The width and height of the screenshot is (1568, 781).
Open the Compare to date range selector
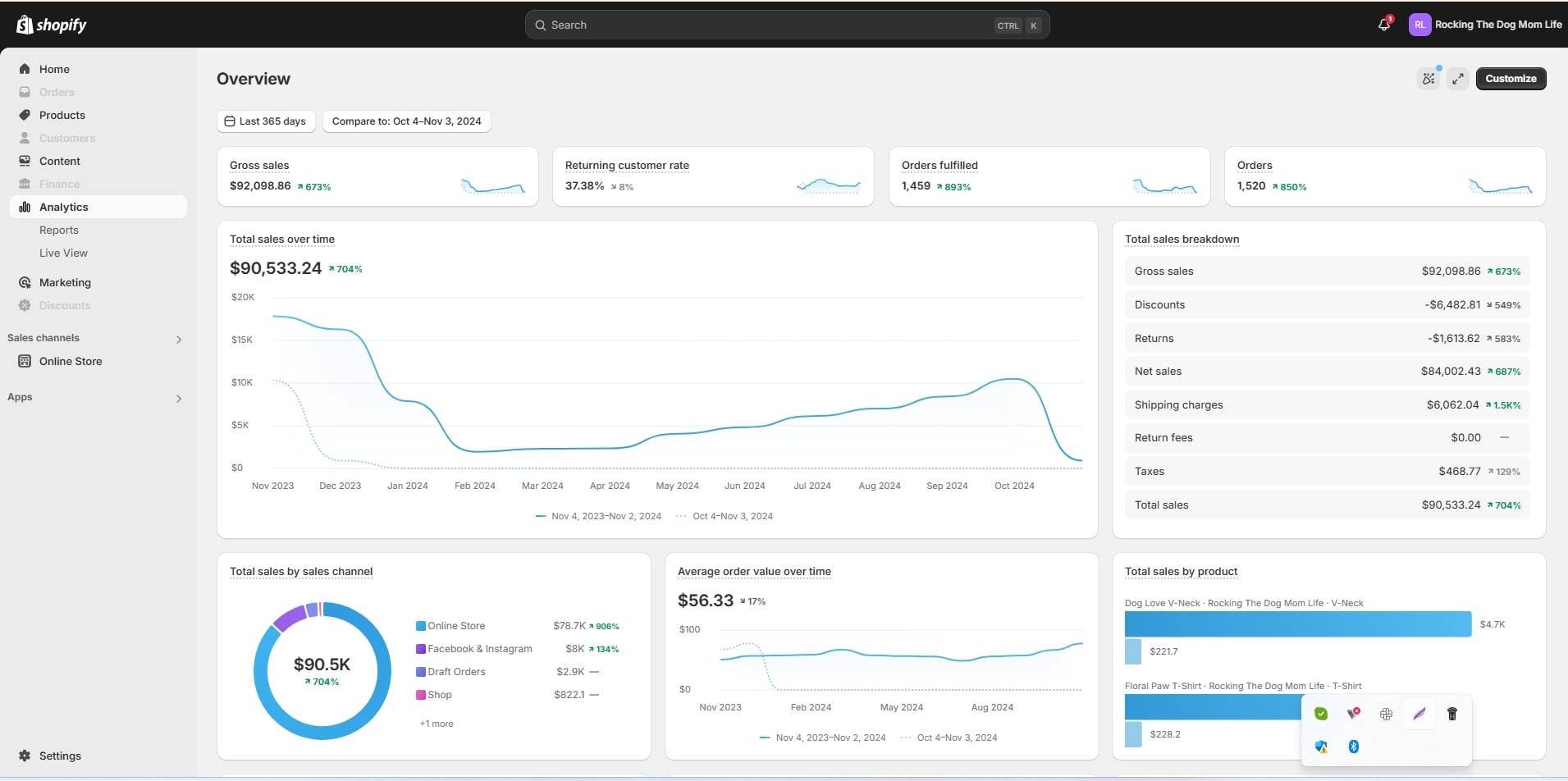tap(406, 121)
